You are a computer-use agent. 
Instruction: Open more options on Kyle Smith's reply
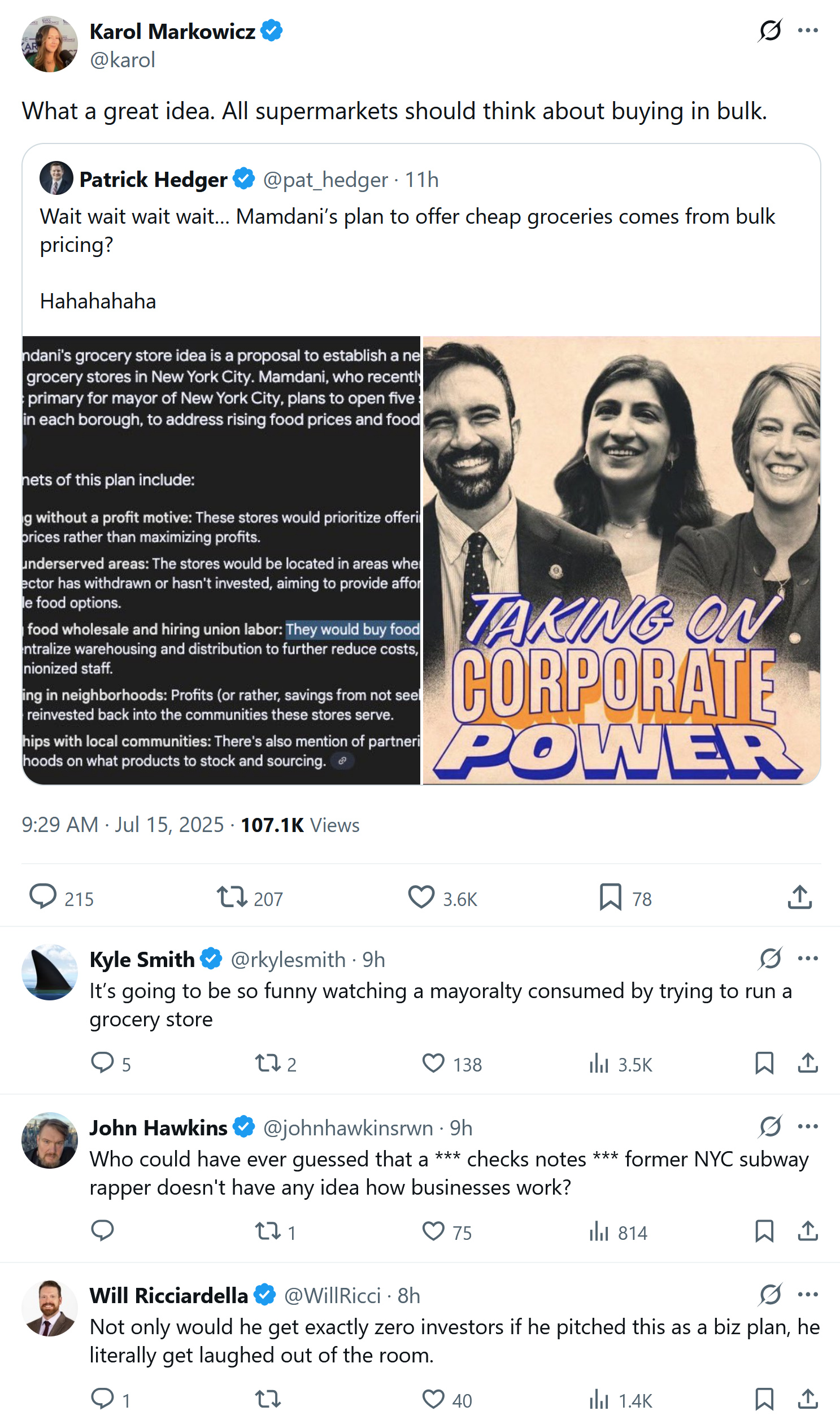click(807, 958)
